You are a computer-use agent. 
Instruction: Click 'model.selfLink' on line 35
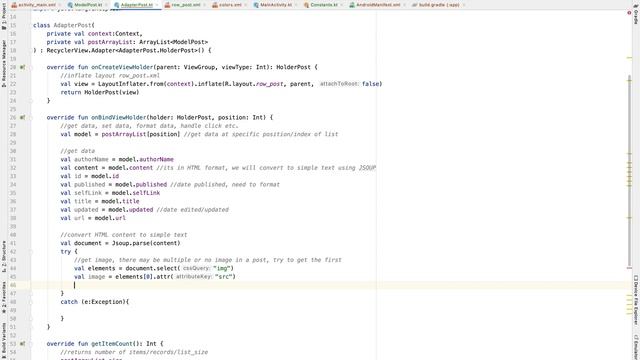pyautogui.click(x=136, y=193)
